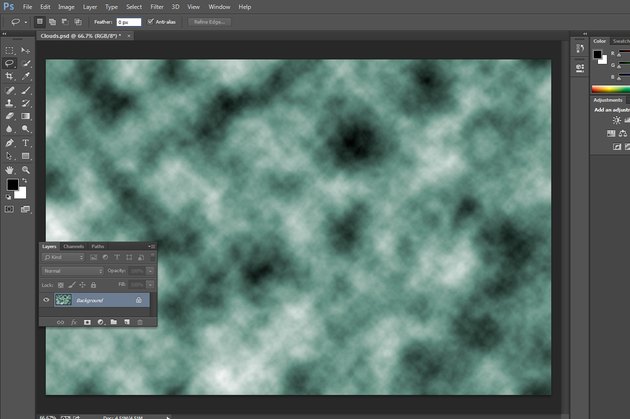The width and height of the screenshot is (630, 419).
Task: Open the Properties panel icon
Action: click(580, 67)
